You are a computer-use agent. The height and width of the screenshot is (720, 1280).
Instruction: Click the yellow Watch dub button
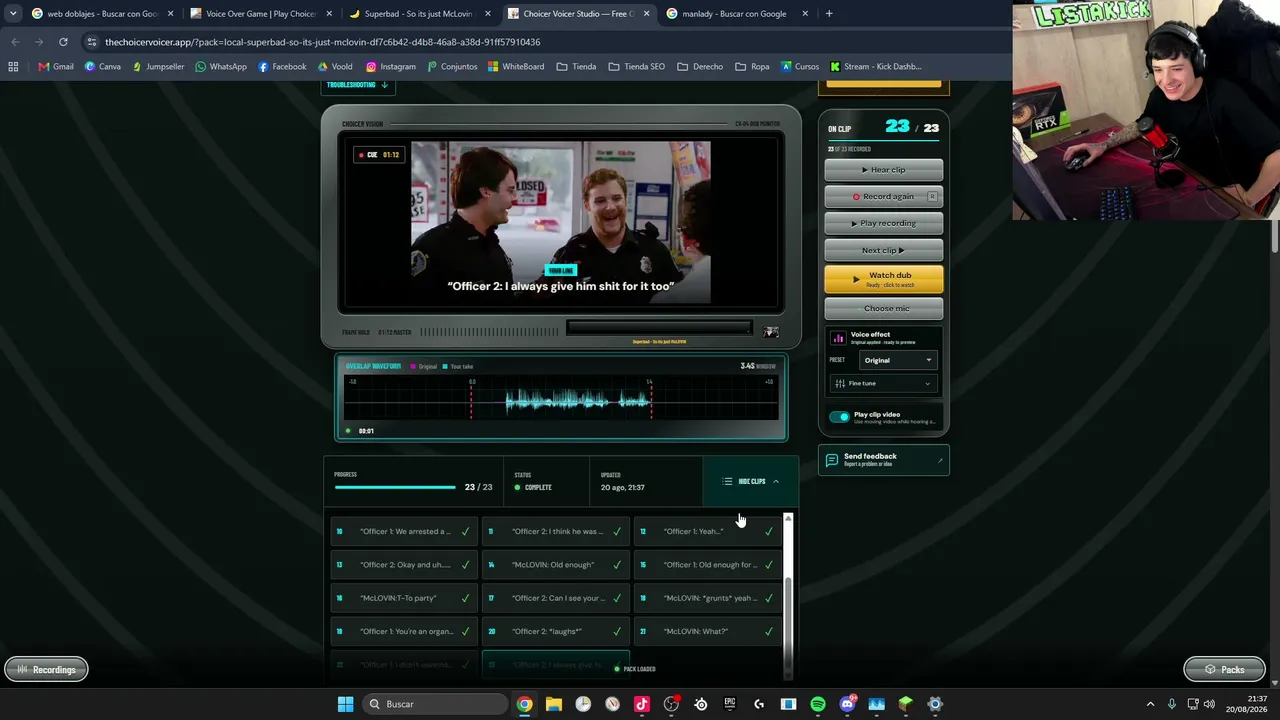(x=884, y=279)
